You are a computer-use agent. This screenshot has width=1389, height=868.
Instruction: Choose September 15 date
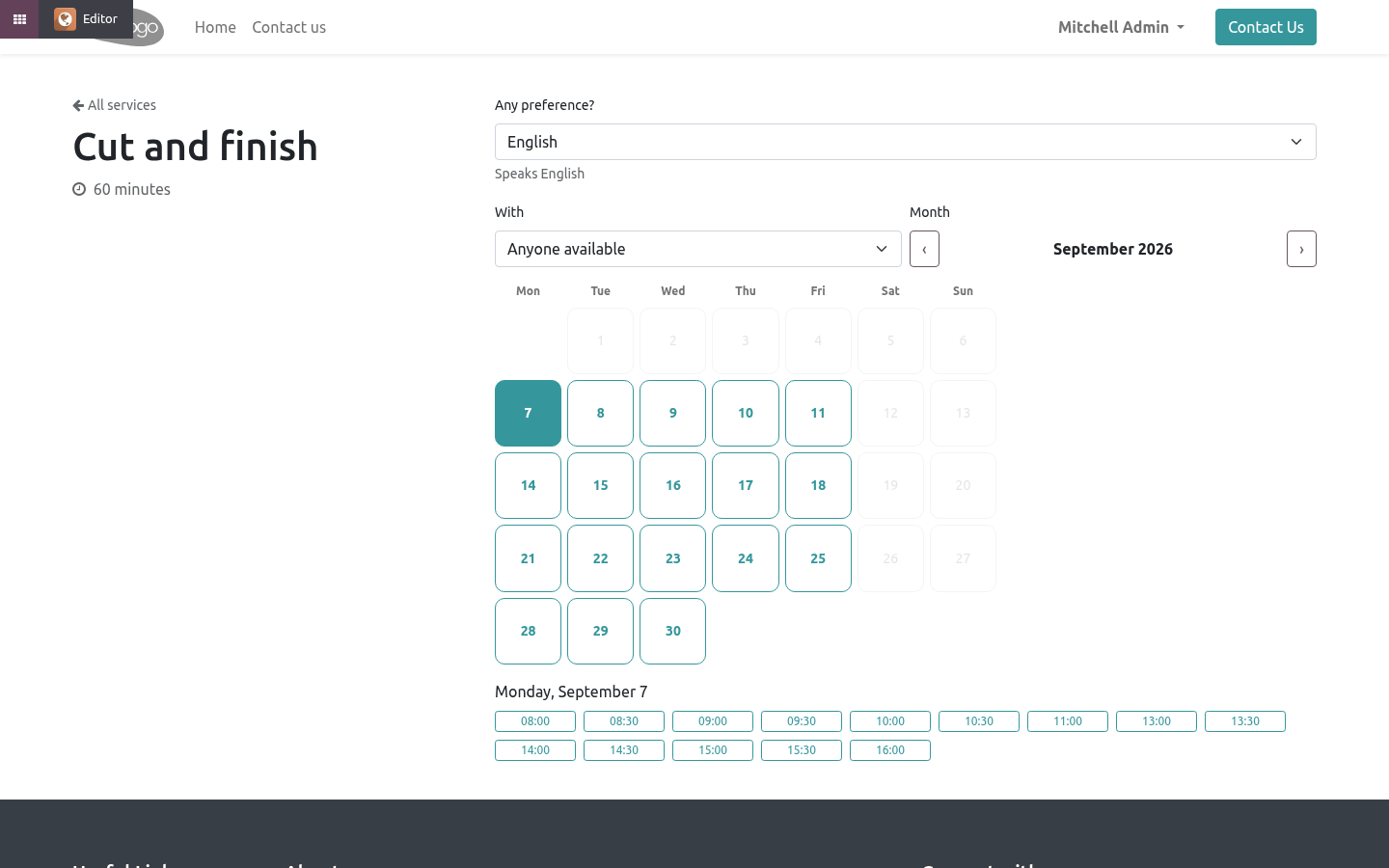[x=600, y=485]
